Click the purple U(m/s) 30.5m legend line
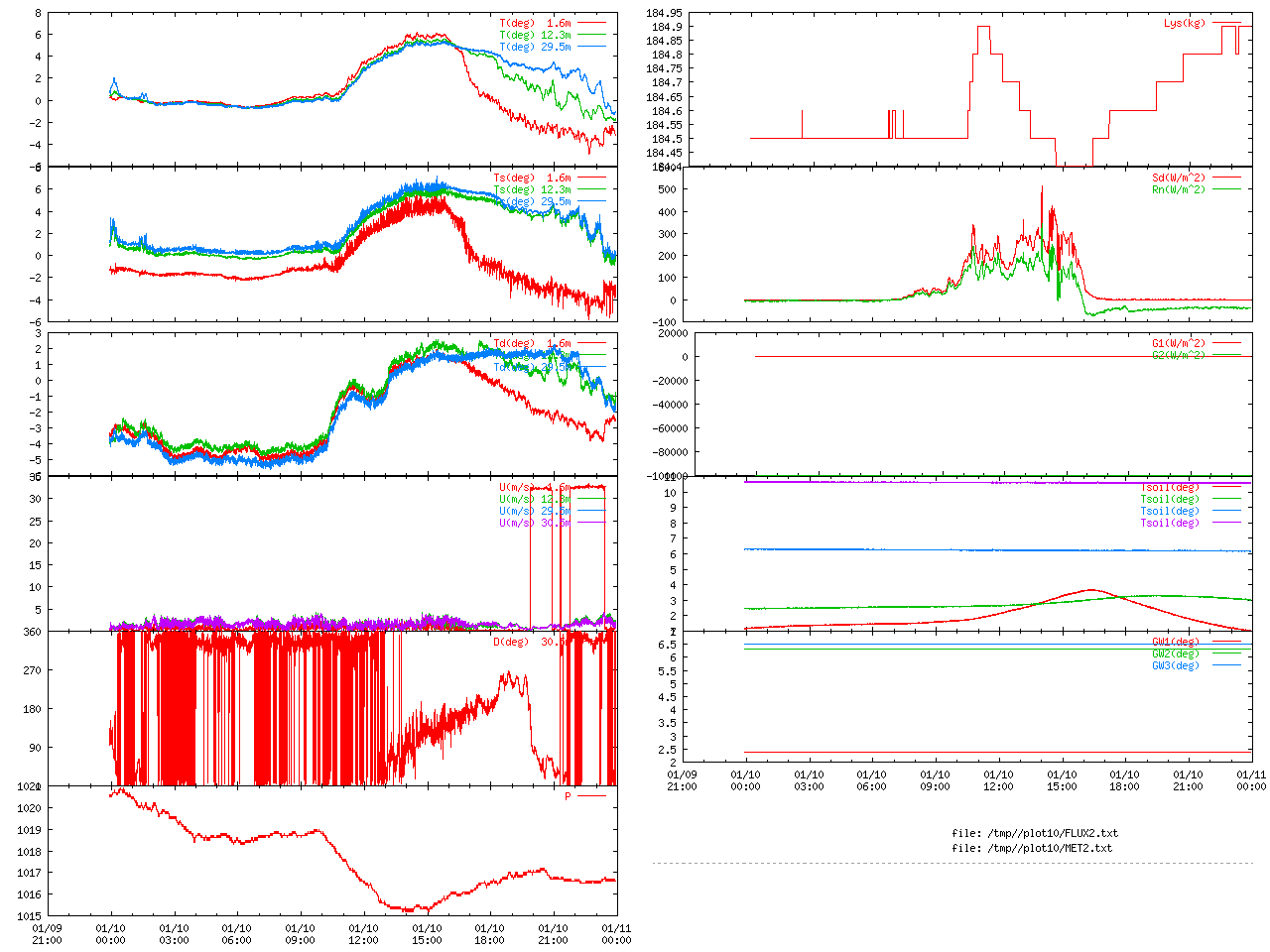The width and height of the screenshot is (1270, 952). coord(592,523)
